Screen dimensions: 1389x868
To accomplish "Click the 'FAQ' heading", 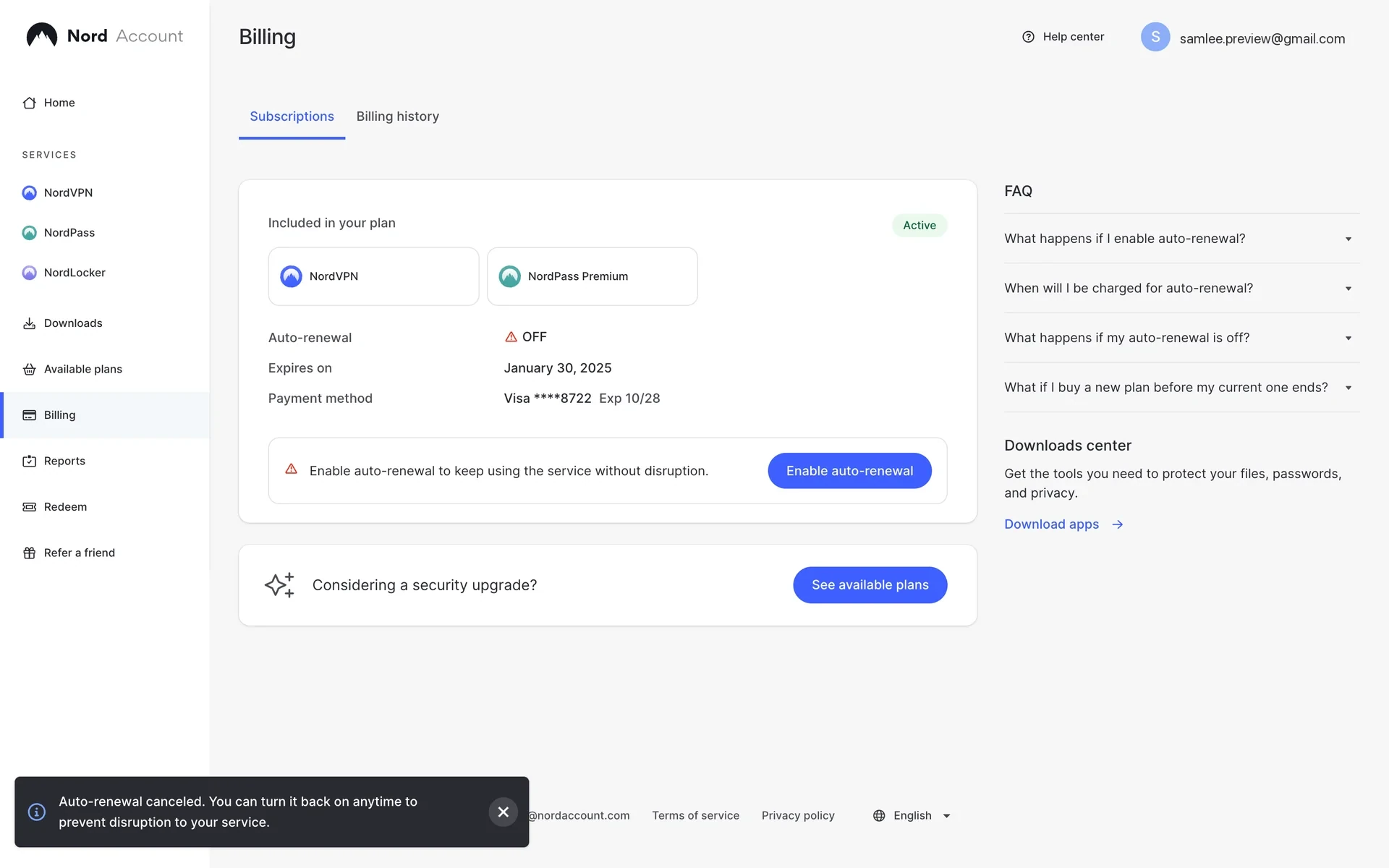I will click(x=1019, y=191).
